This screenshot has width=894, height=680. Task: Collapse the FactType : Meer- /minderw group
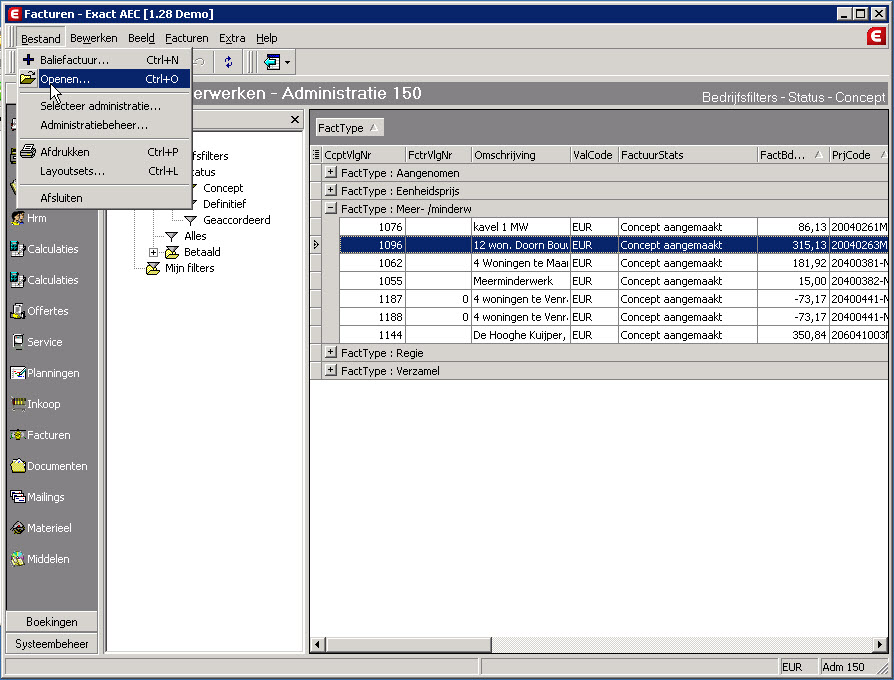click(x=331, y=209)
